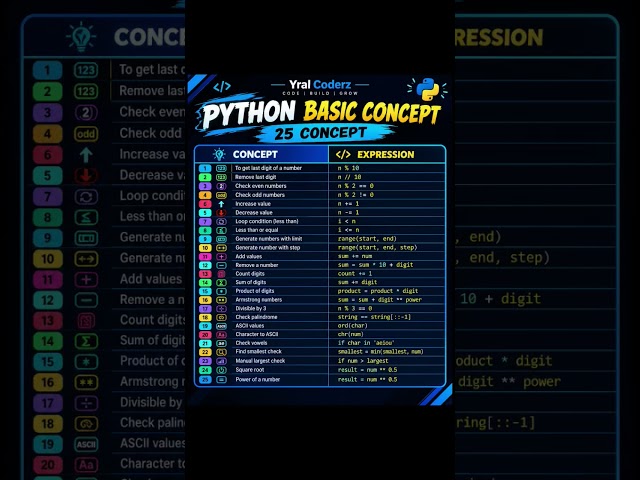Click the sharp 'range(start, end)' expression
The height and width of the screenshot is (480, 640).
[367, 239]
